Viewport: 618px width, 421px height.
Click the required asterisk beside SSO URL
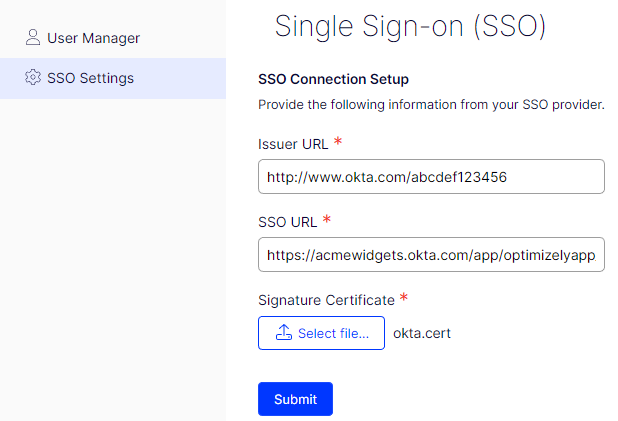327,221
